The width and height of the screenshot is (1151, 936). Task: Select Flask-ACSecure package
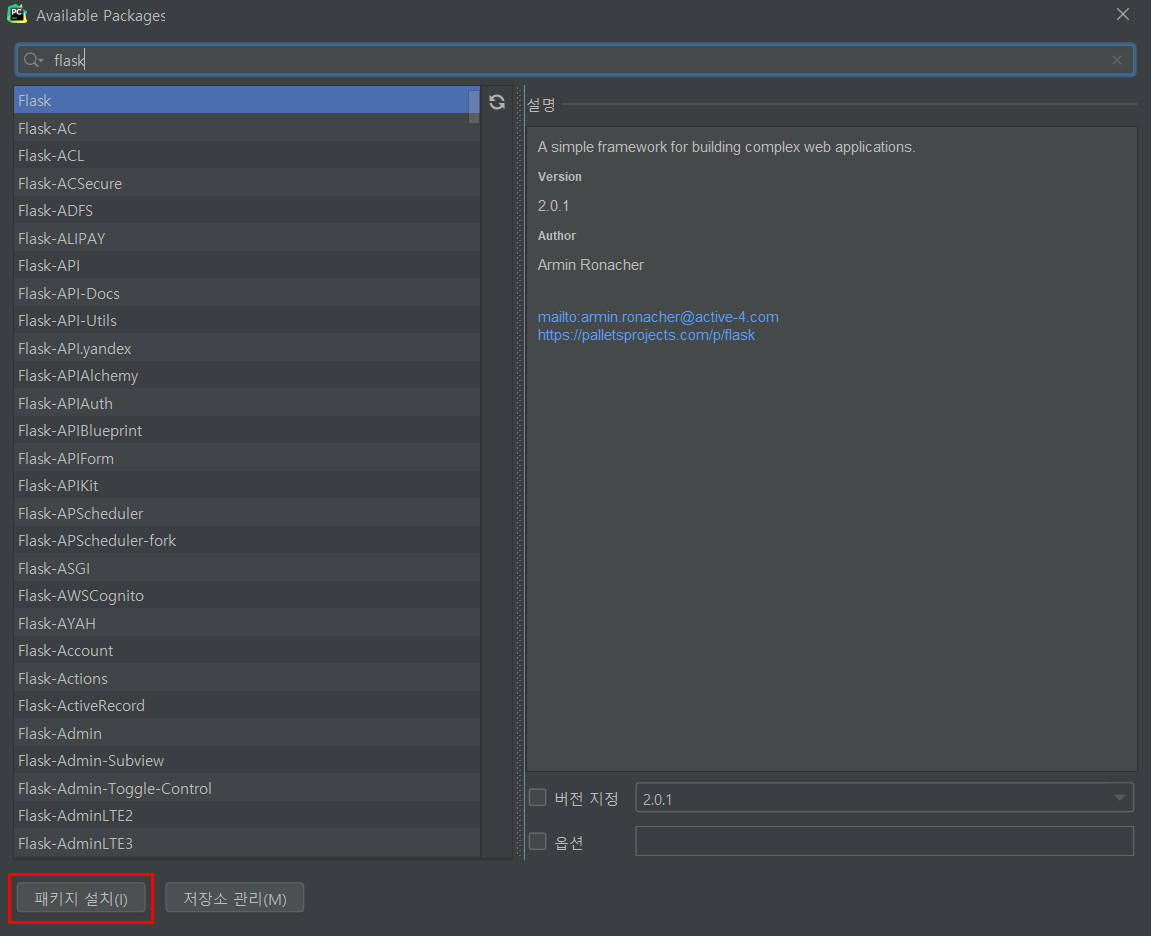[x=247, y=184]
